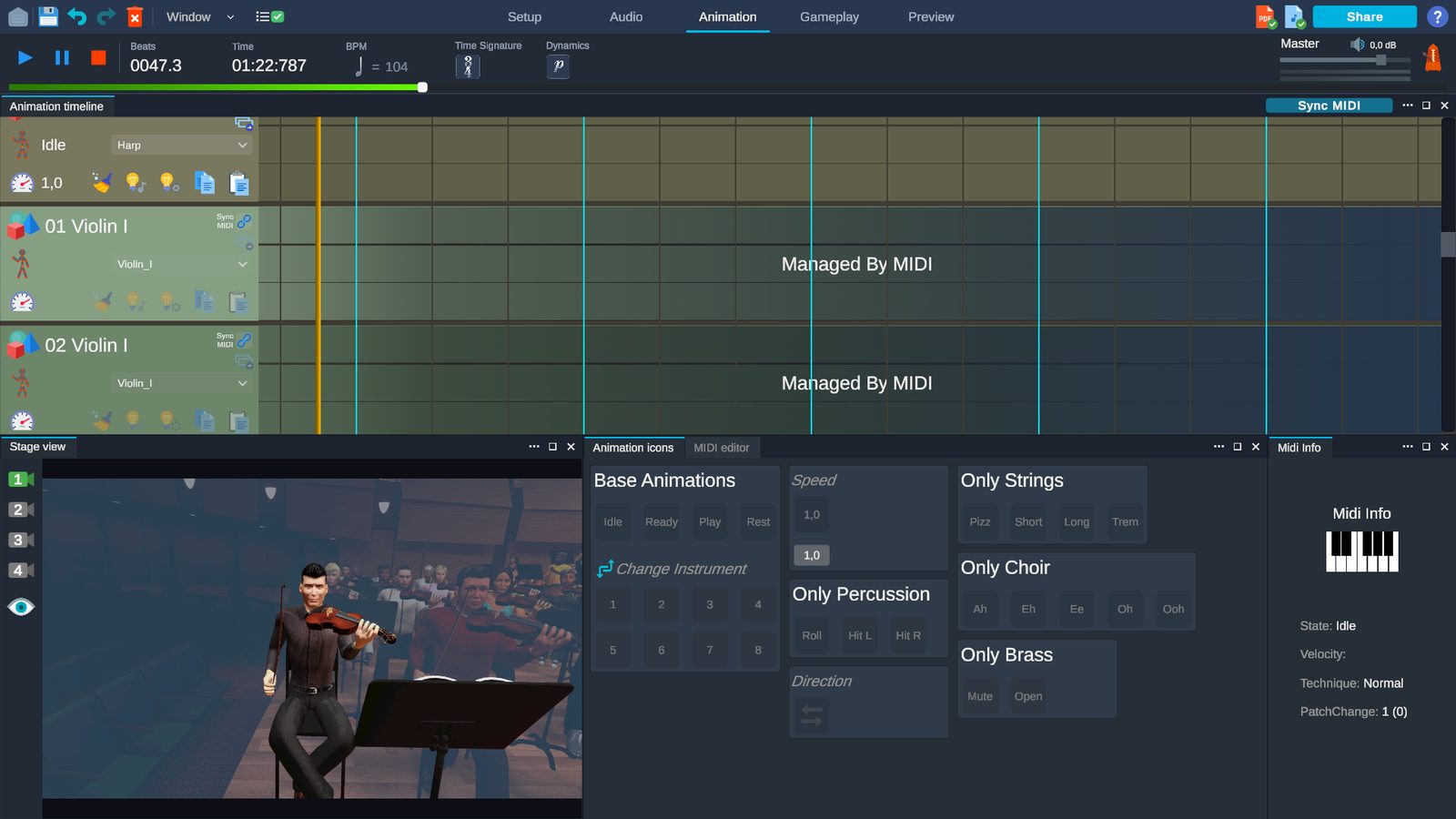
Task: Select camera 1 in Stage view
Action: click(21, 480)
